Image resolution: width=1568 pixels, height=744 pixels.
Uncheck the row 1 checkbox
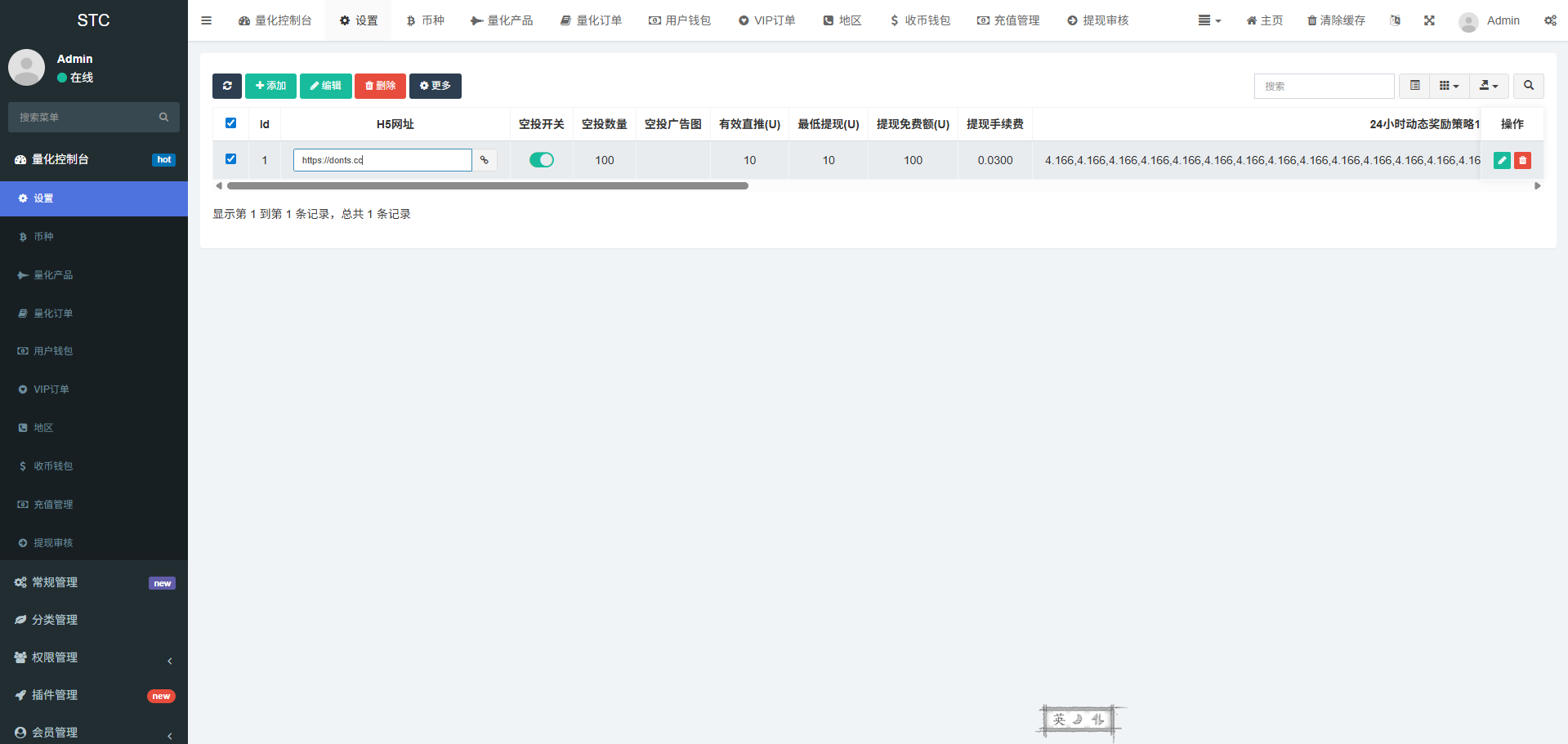coord(230,159)
